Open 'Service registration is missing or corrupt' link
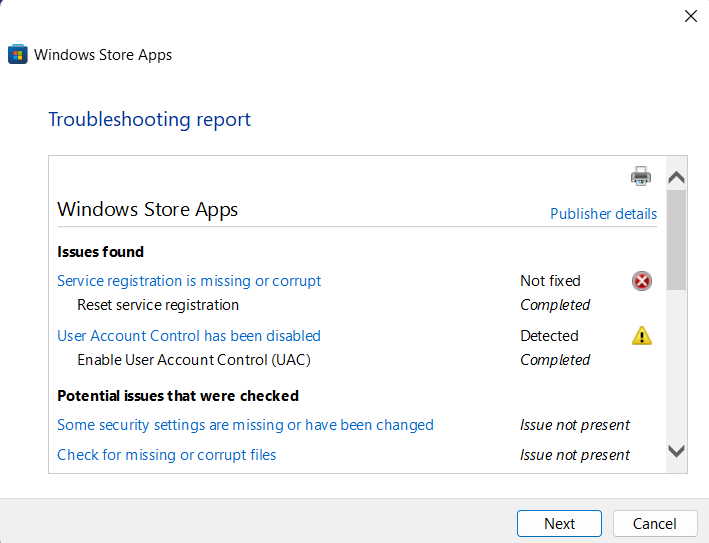The height and width of the screenshot is (543, 709). tap(189, 281)
